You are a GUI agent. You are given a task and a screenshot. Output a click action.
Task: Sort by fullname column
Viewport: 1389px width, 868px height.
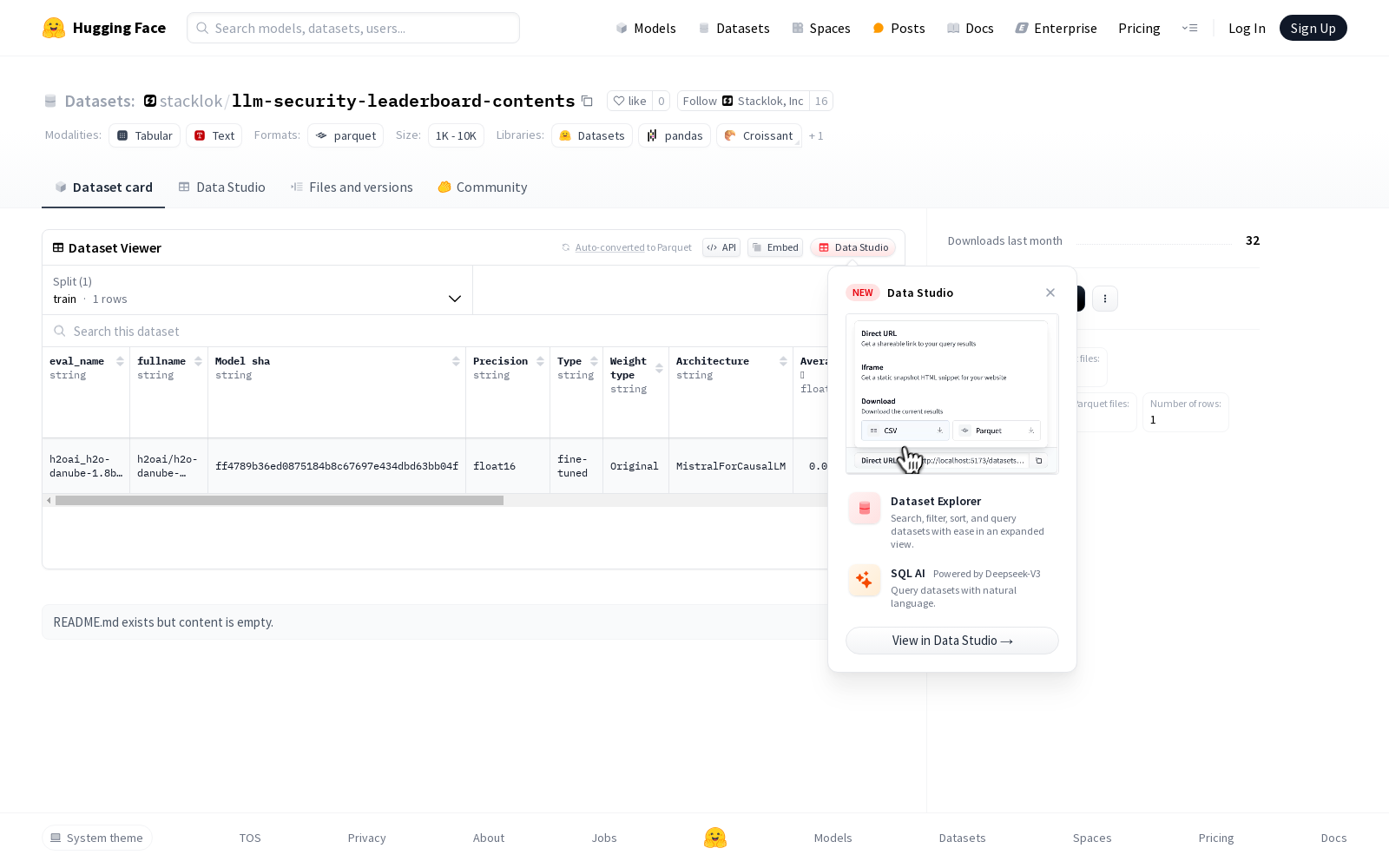click(x=198, y=361)
